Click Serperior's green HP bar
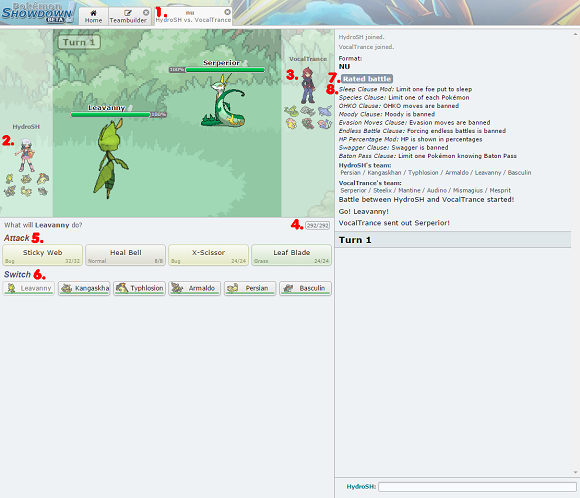The height and width of the screenshot is (498, 580). pos(225,70)
